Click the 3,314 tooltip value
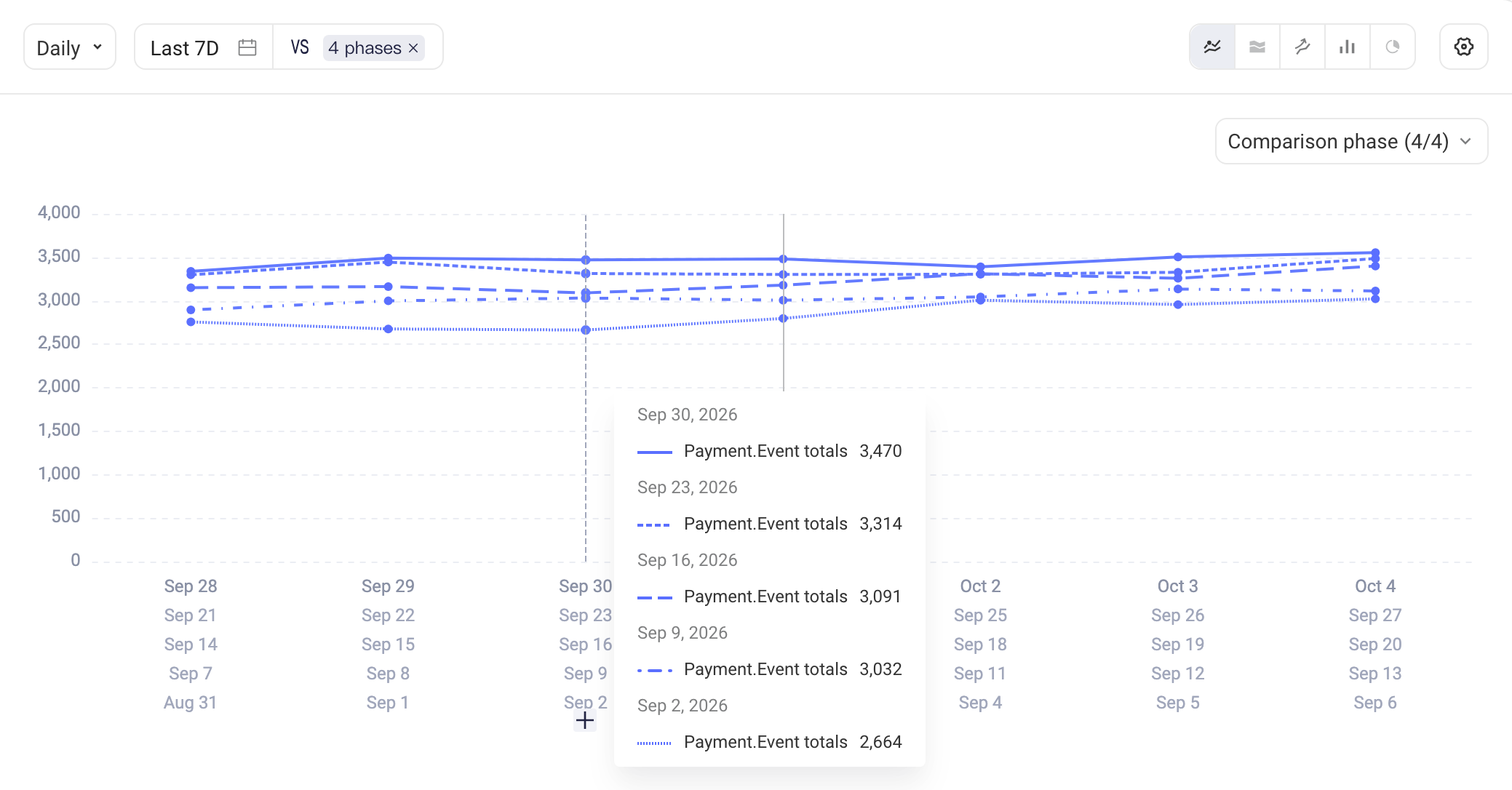The width and height of the screenshot is (1512, 790). 880,524
